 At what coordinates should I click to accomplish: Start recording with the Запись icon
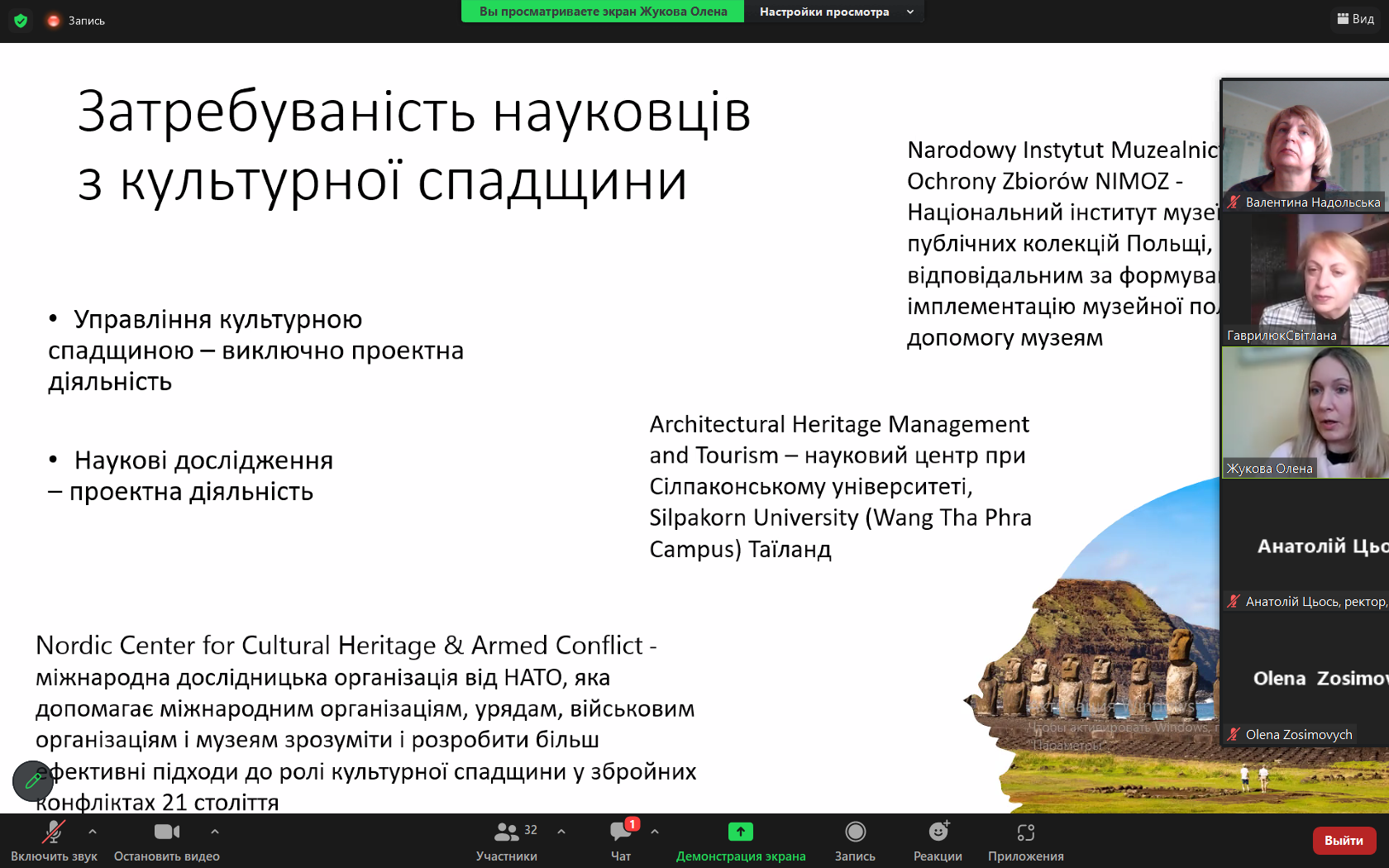tap(855, 832)
